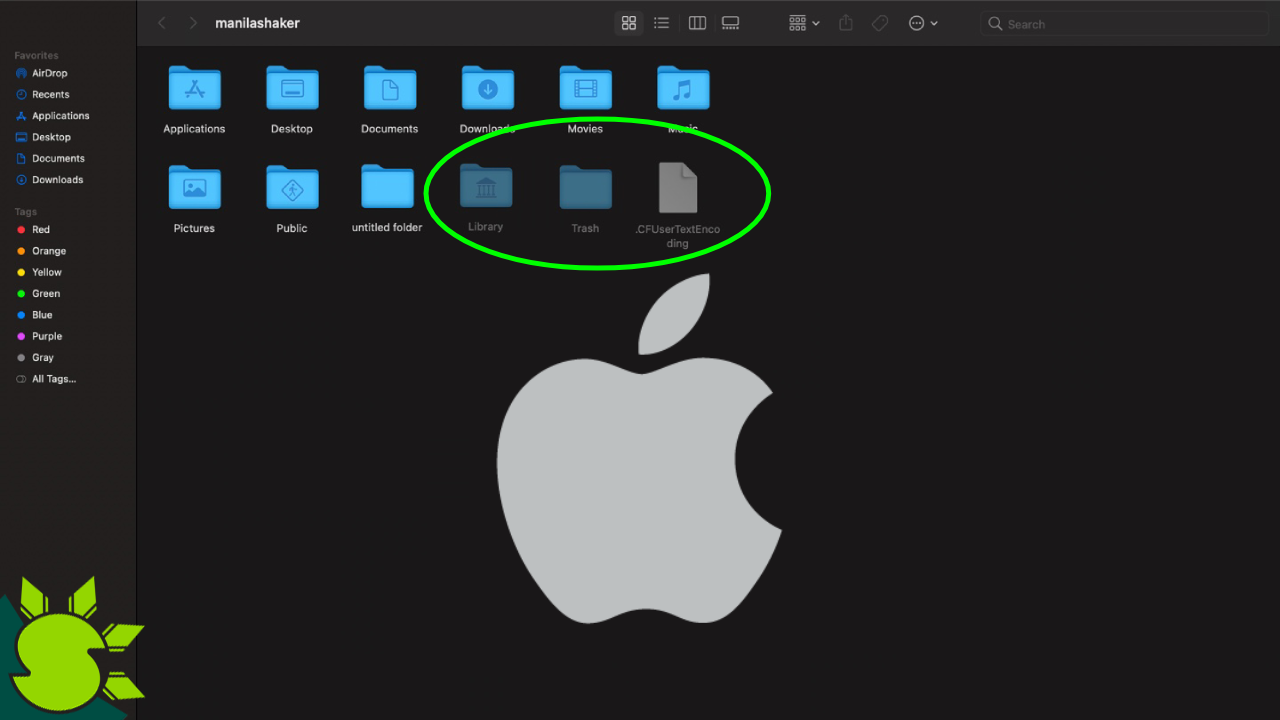Select the Downloads folder icon

click(487, 89)
